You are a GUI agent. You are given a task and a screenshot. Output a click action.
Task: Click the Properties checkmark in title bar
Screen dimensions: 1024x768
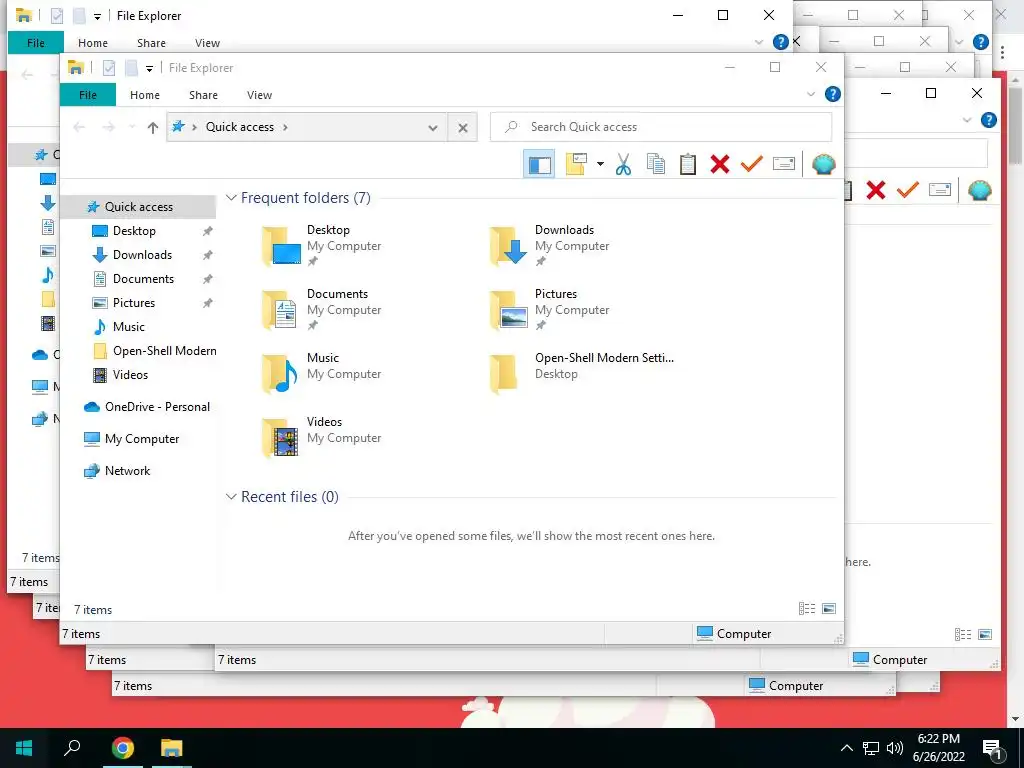(109, 68)
